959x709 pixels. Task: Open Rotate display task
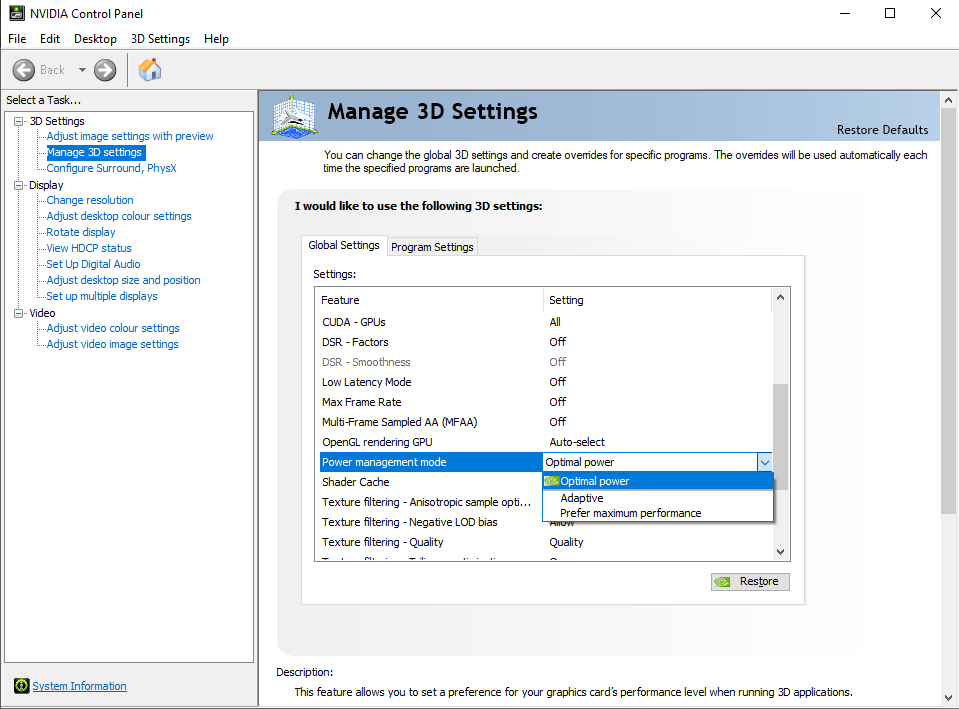coord(81,232)
